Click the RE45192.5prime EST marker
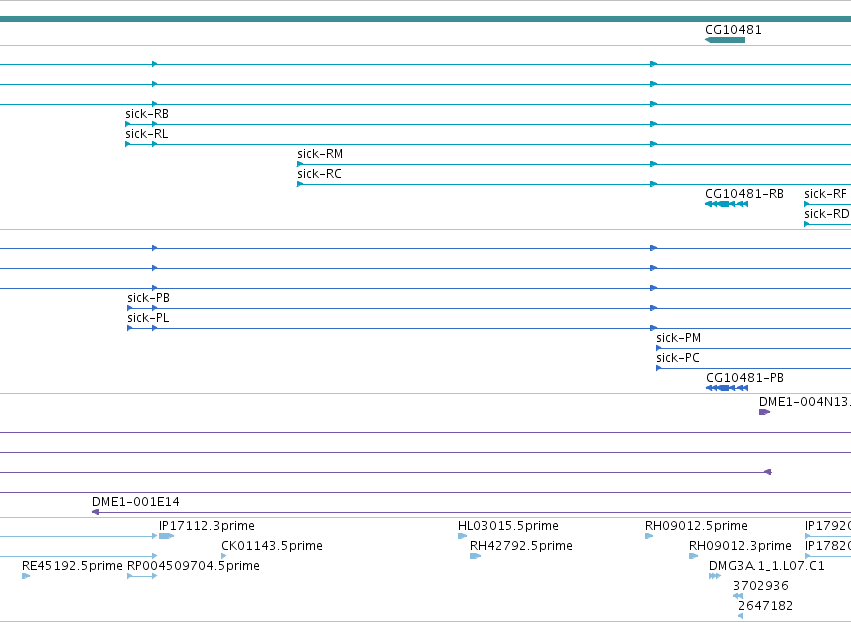 tap(26, 576)
